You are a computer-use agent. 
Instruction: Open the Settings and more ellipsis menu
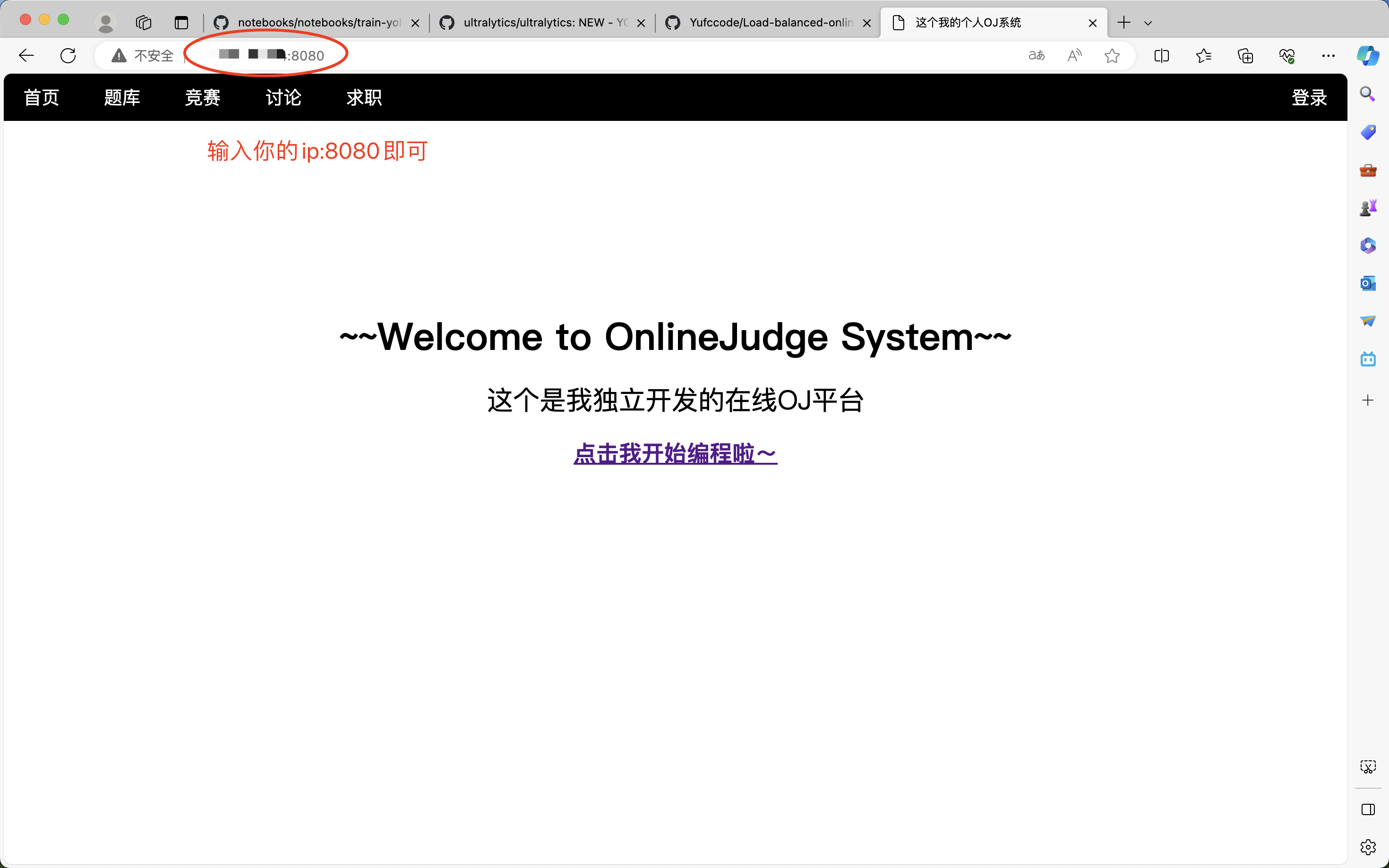point(1328,56)
